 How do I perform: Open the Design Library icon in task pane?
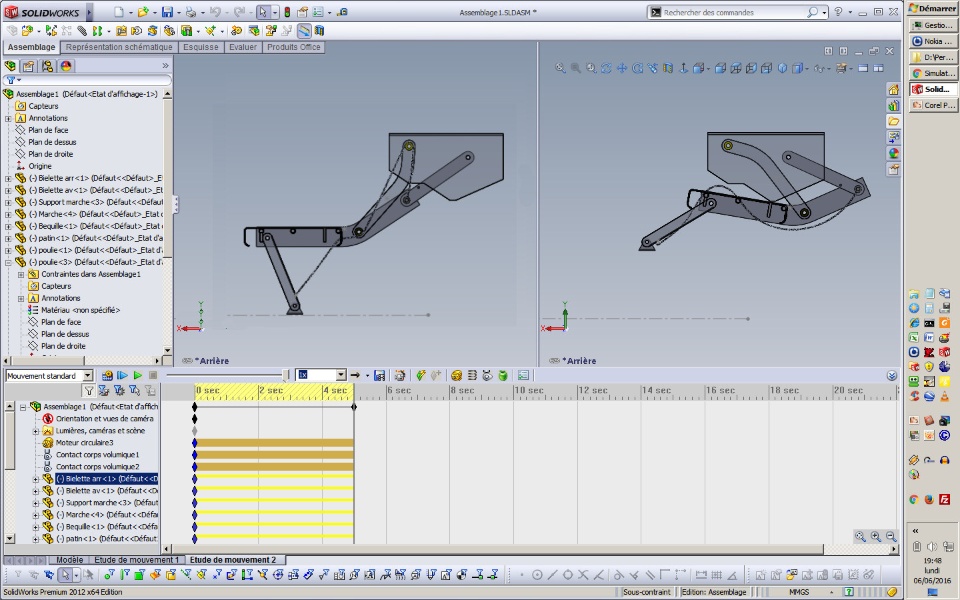[894, 105]
